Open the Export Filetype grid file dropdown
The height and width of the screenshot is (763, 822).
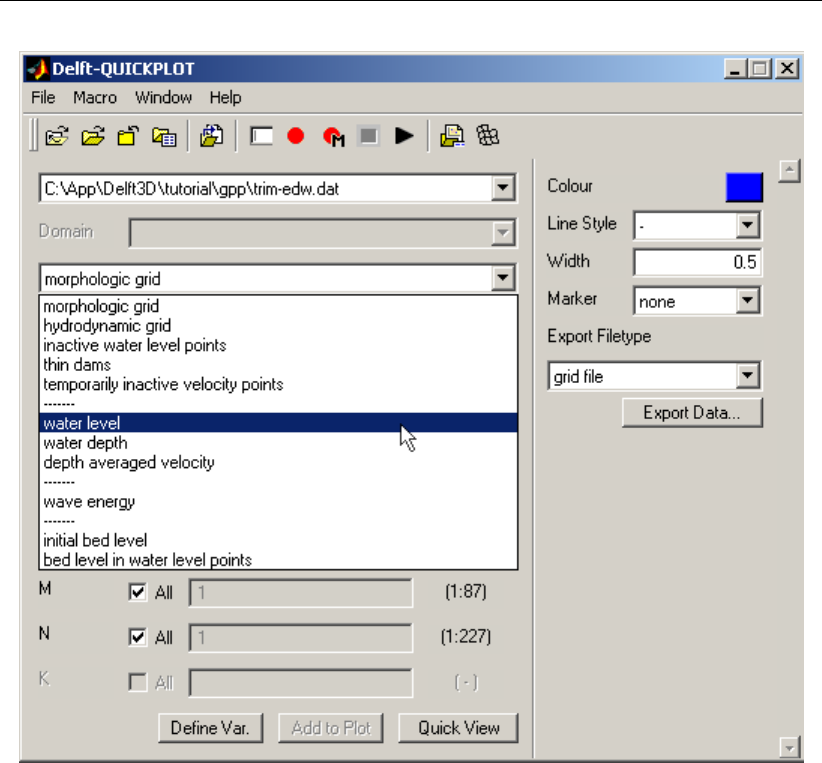coord(748,375)
